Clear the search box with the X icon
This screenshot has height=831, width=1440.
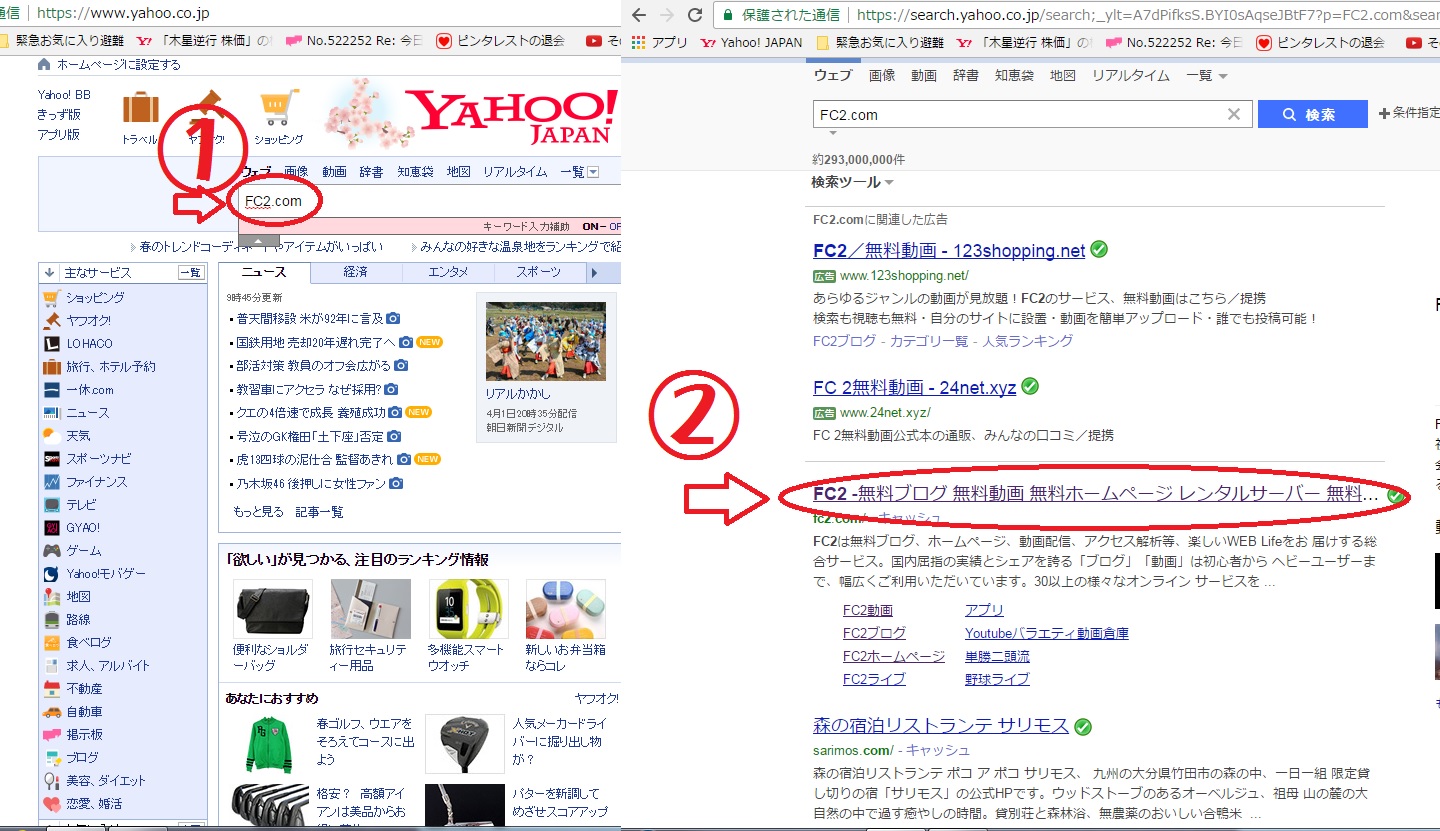(x=1234, y=114)
